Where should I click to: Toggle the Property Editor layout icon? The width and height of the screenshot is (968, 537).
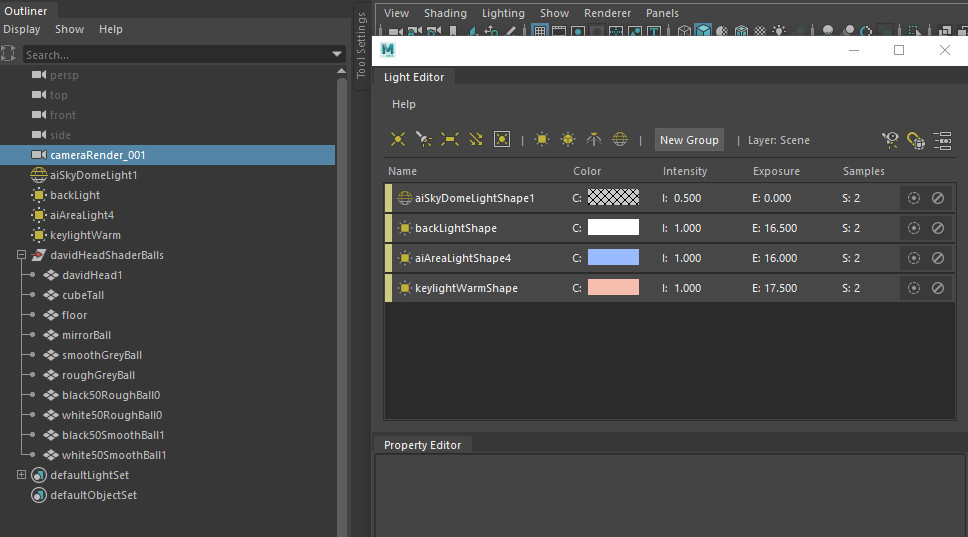tap(943, 140)
